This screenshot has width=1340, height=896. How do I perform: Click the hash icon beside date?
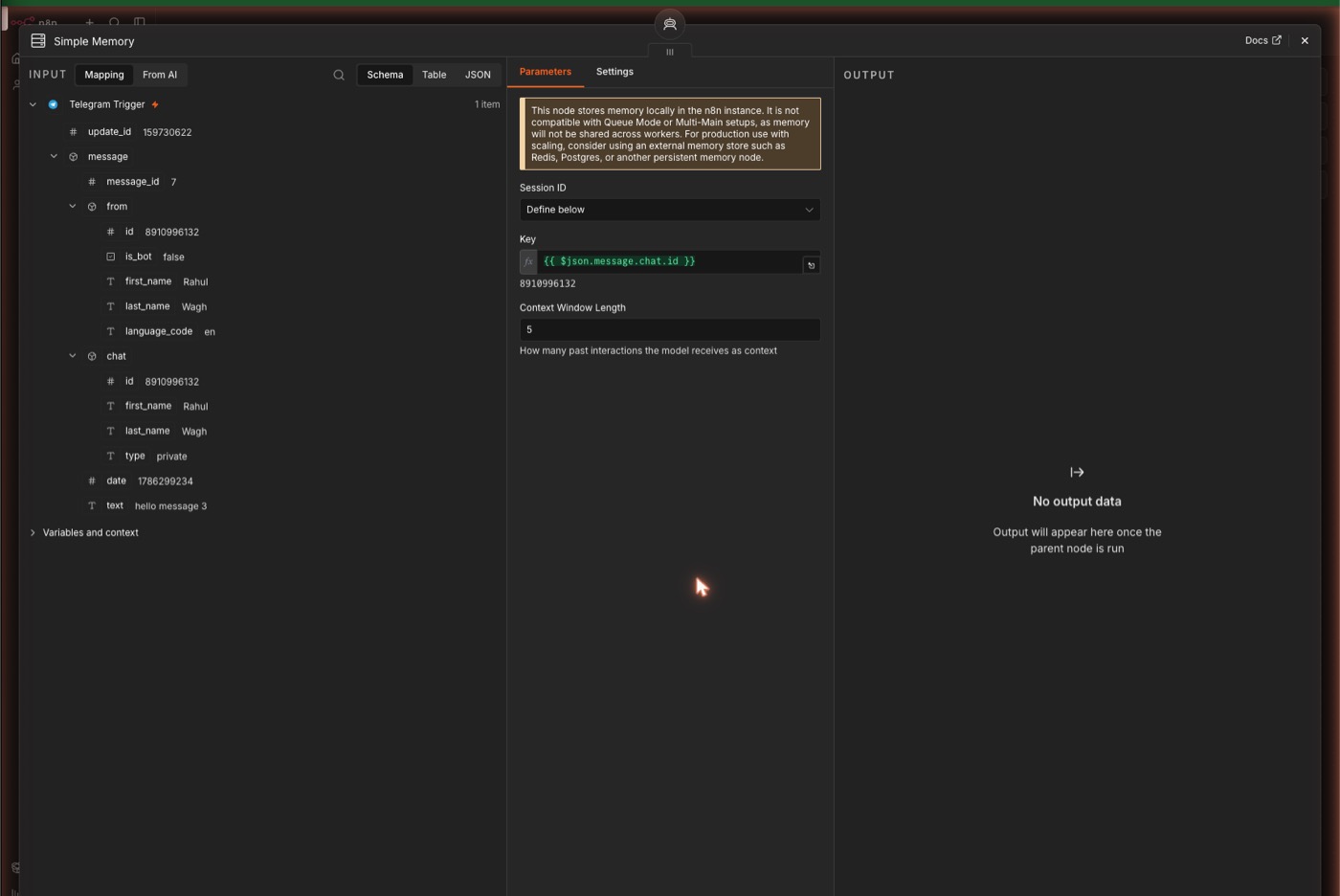92,481
